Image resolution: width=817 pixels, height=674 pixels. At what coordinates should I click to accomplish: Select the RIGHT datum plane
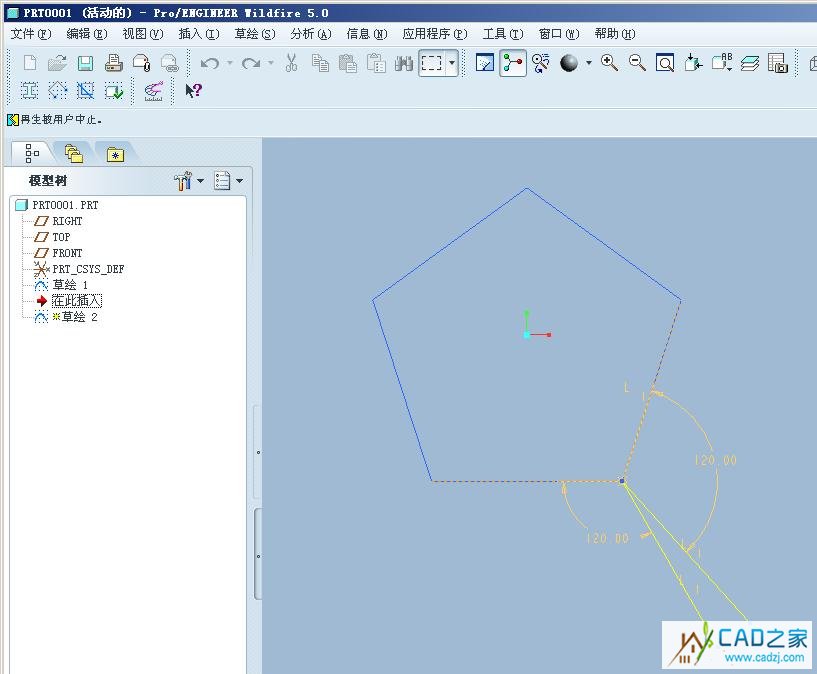click(67, 221)
